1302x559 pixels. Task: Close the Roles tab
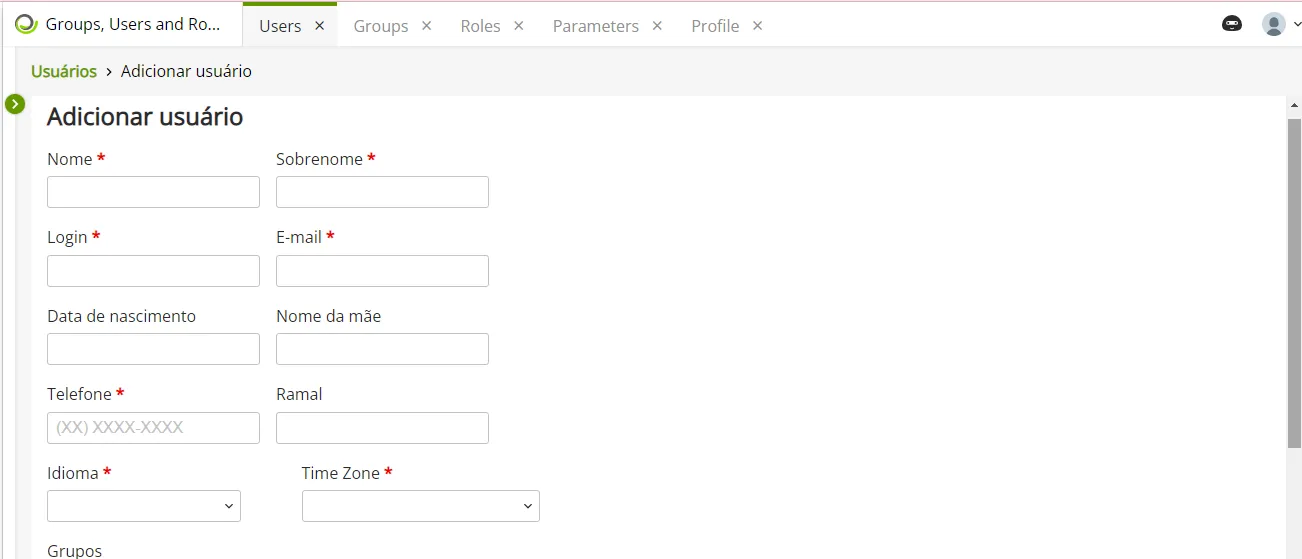tap(519, 26)
